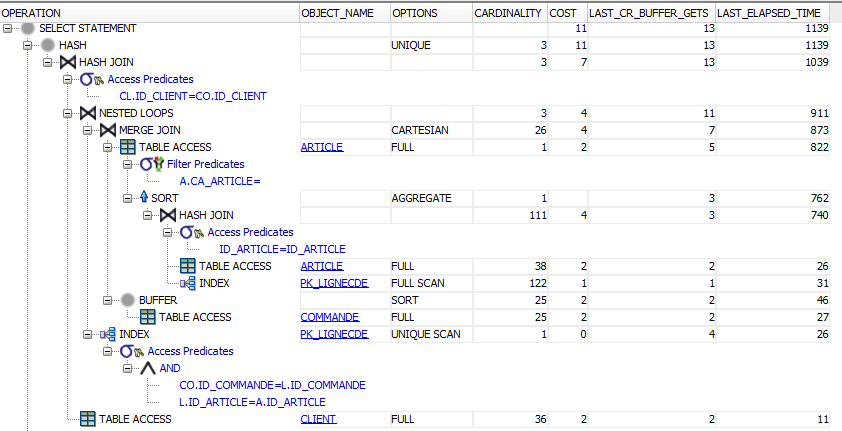Screen dimensions: 842x431
Task: Select predicate CO.ID_COMMANDE=L.ID_COMMANDE
Action: coord(272,385)
